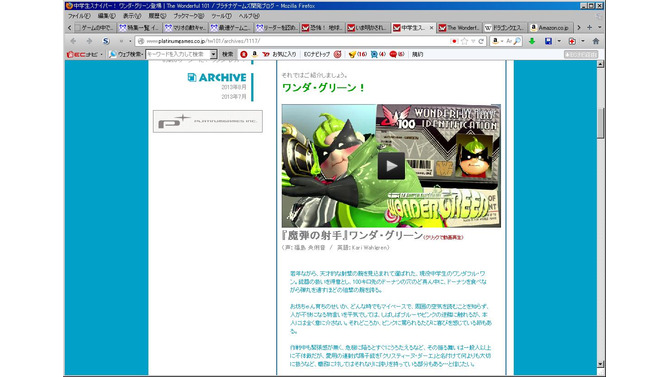Click the ECナビ keyword input field
Screen dimensions: 670x377
pos(178,54)
